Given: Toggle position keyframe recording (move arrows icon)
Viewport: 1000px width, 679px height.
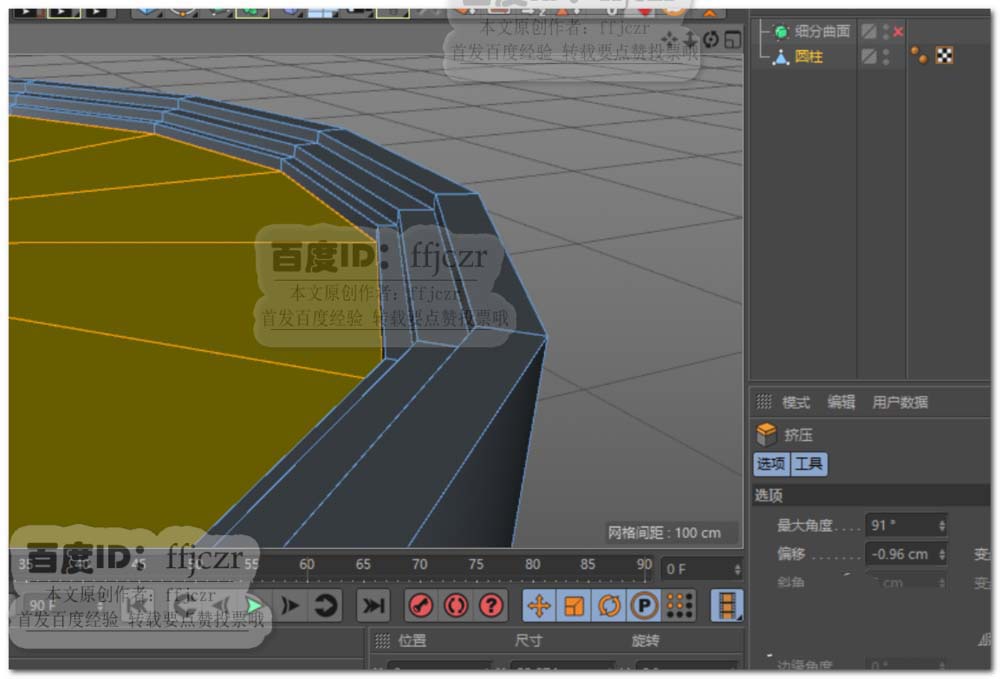Looking at the screenshot, I should pyautogui.click(x=539, y=605).
